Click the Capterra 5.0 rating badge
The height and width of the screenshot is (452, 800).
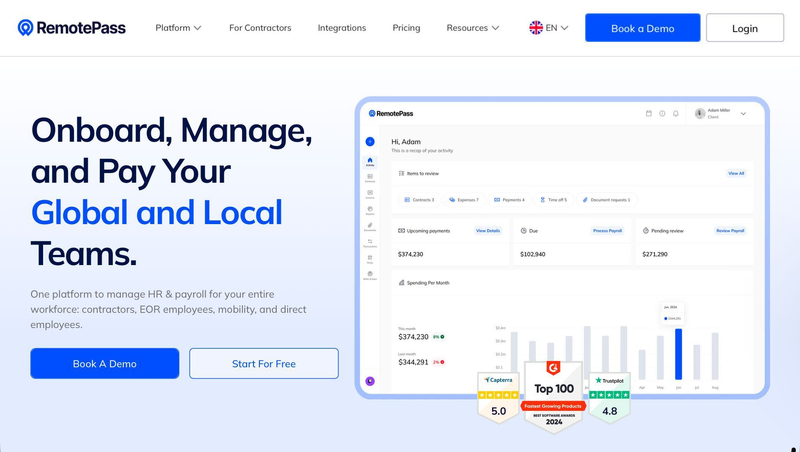tap(498, 396)
